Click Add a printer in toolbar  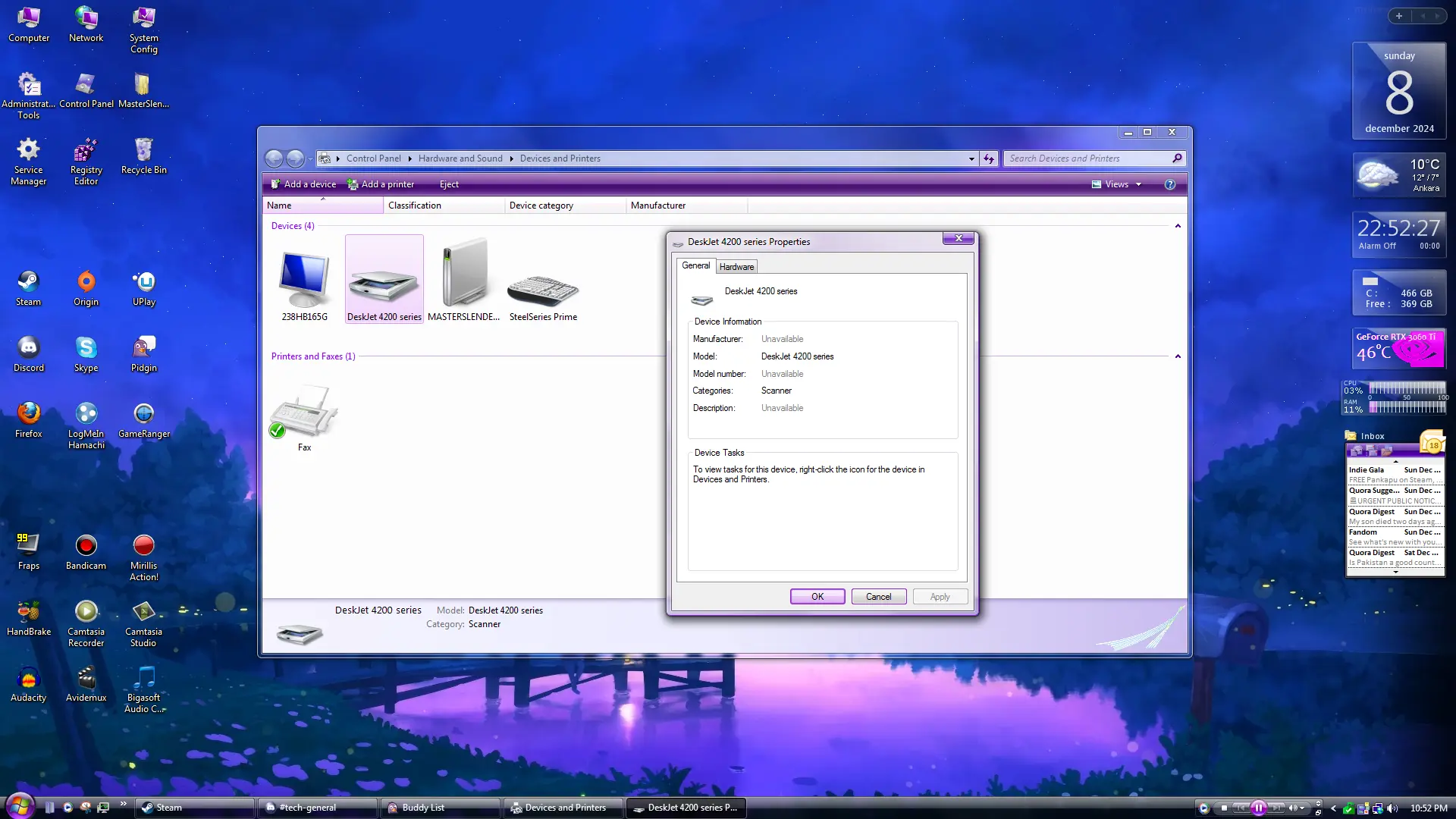[x=381, y=184]
